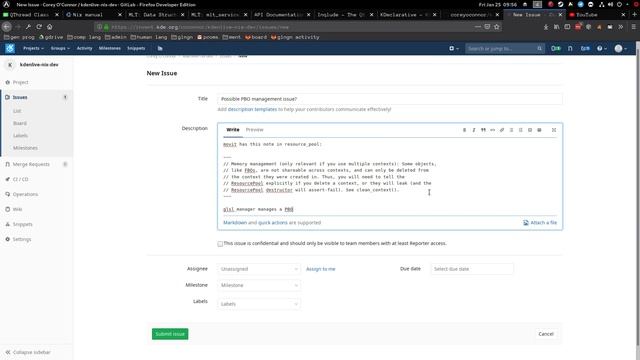Open CI / CD in the sidebar
640x360 pixels.
20,179
